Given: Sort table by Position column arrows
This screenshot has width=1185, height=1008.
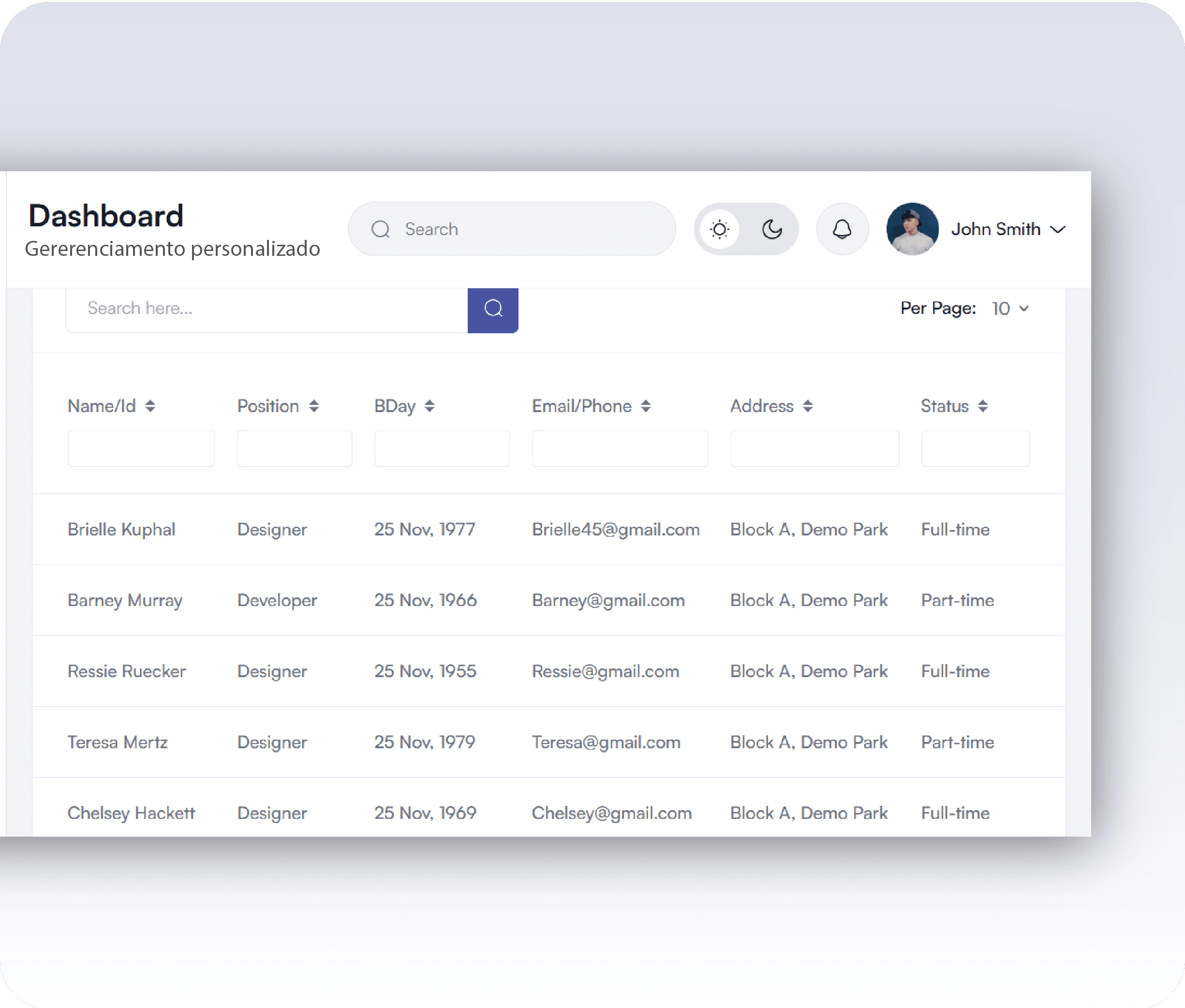Looking at the screenshot, I should [x=314, y=406].
